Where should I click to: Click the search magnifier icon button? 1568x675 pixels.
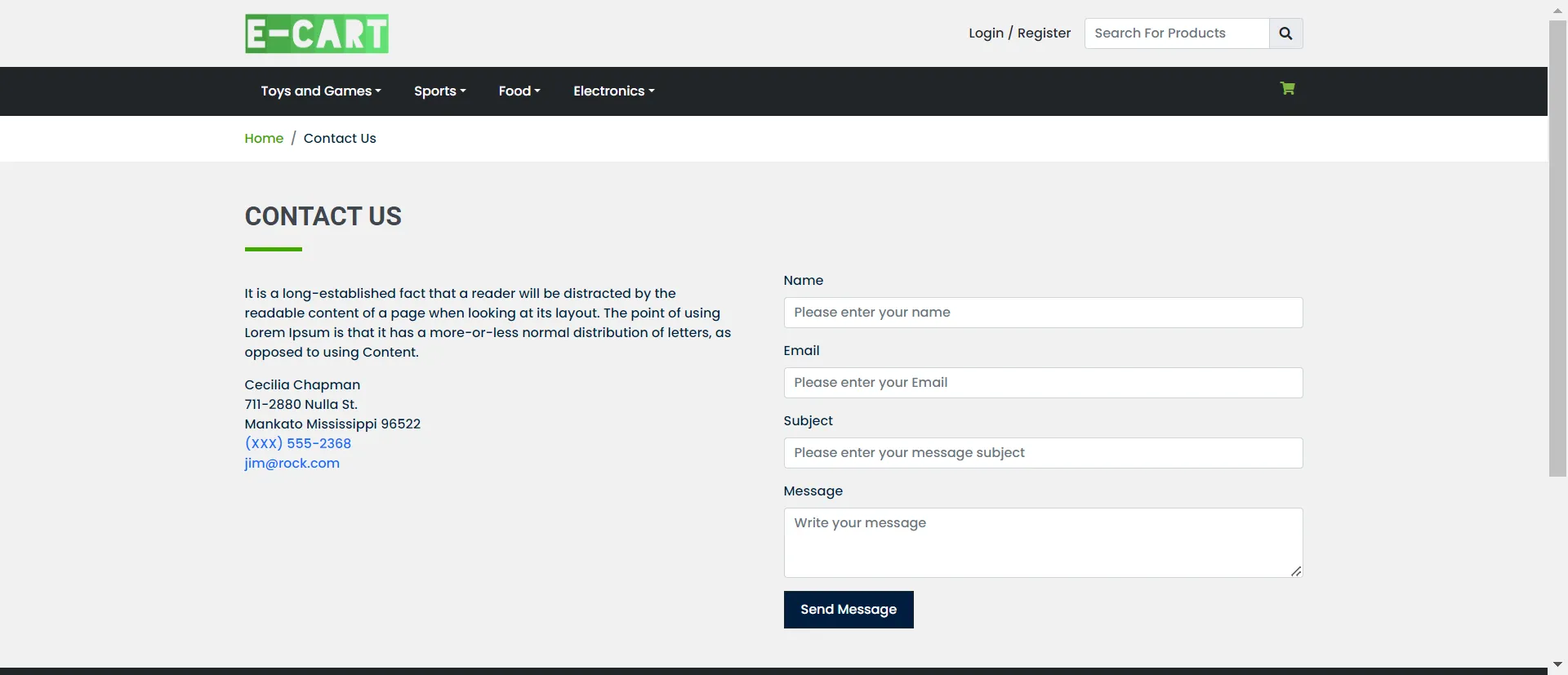(x=1285, y=33)
